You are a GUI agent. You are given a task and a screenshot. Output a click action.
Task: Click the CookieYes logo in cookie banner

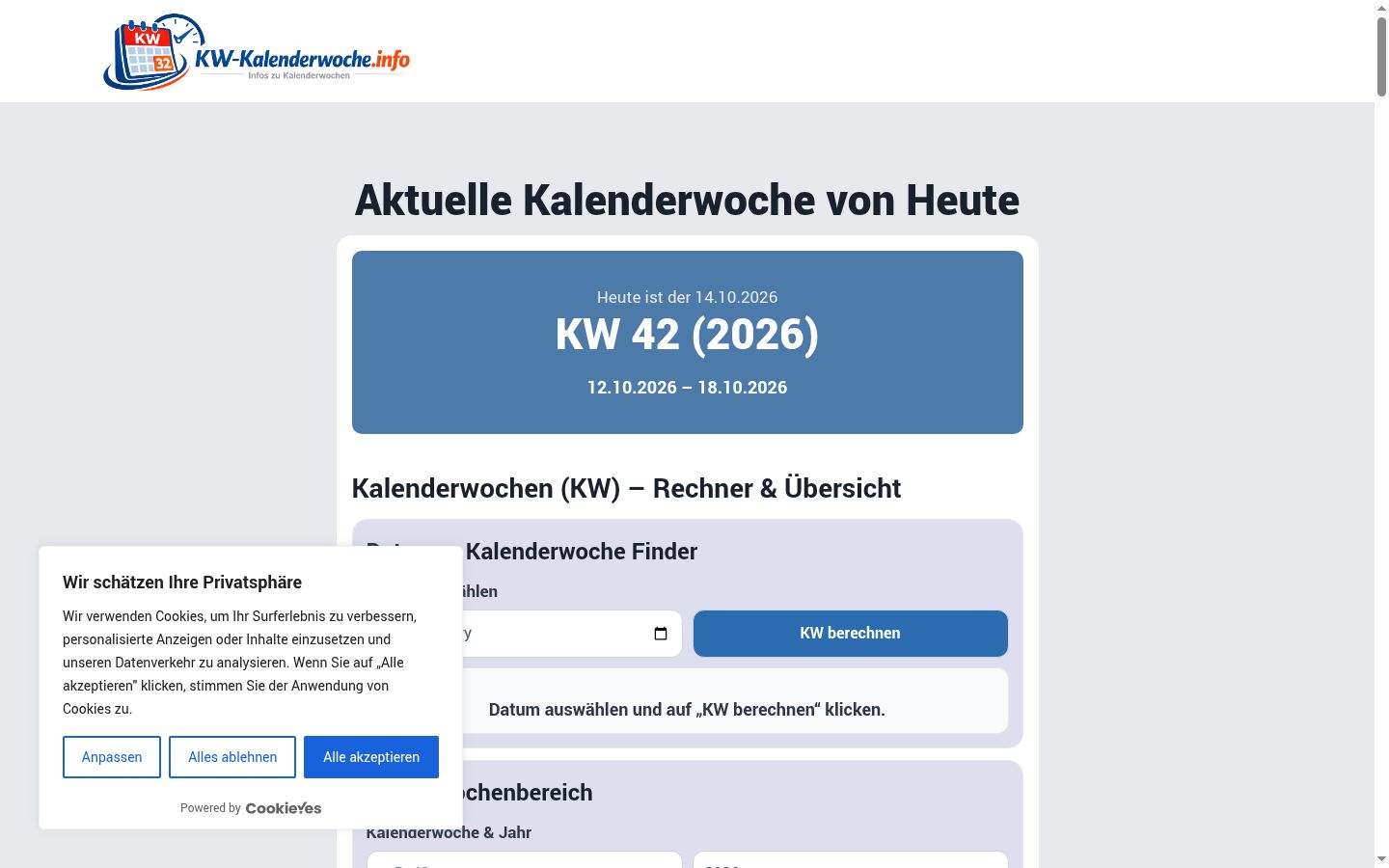click(284, 808)
